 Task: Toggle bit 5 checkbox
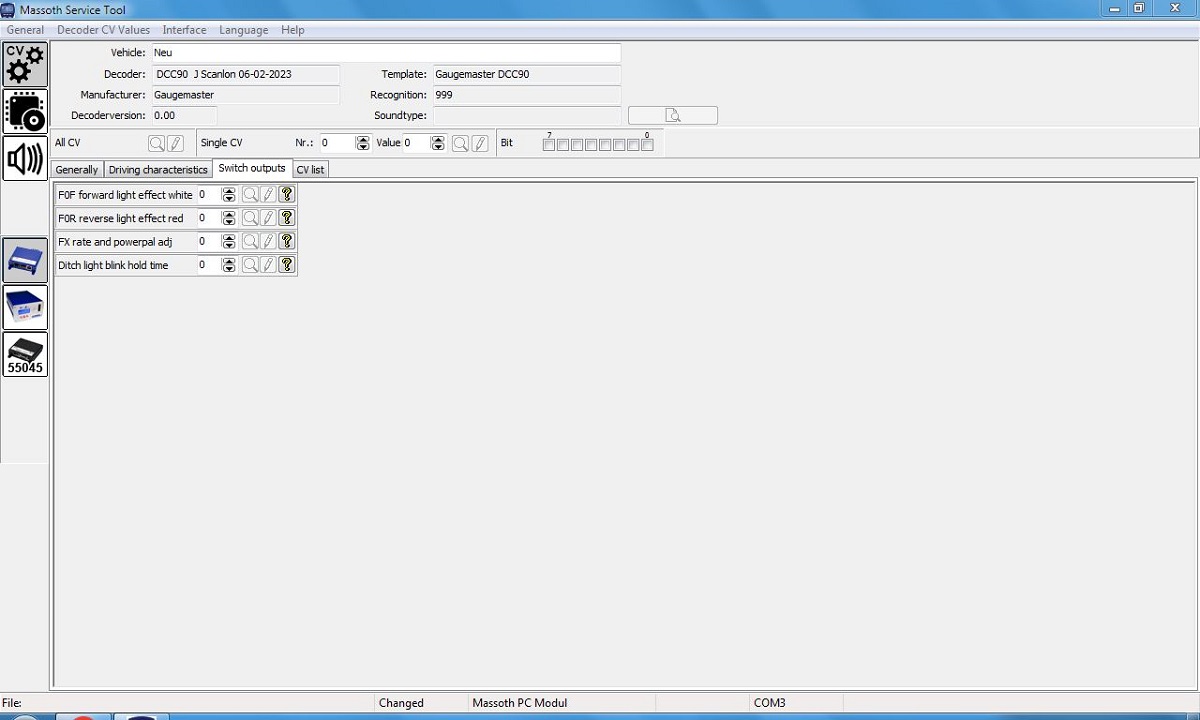pos(577,145)
